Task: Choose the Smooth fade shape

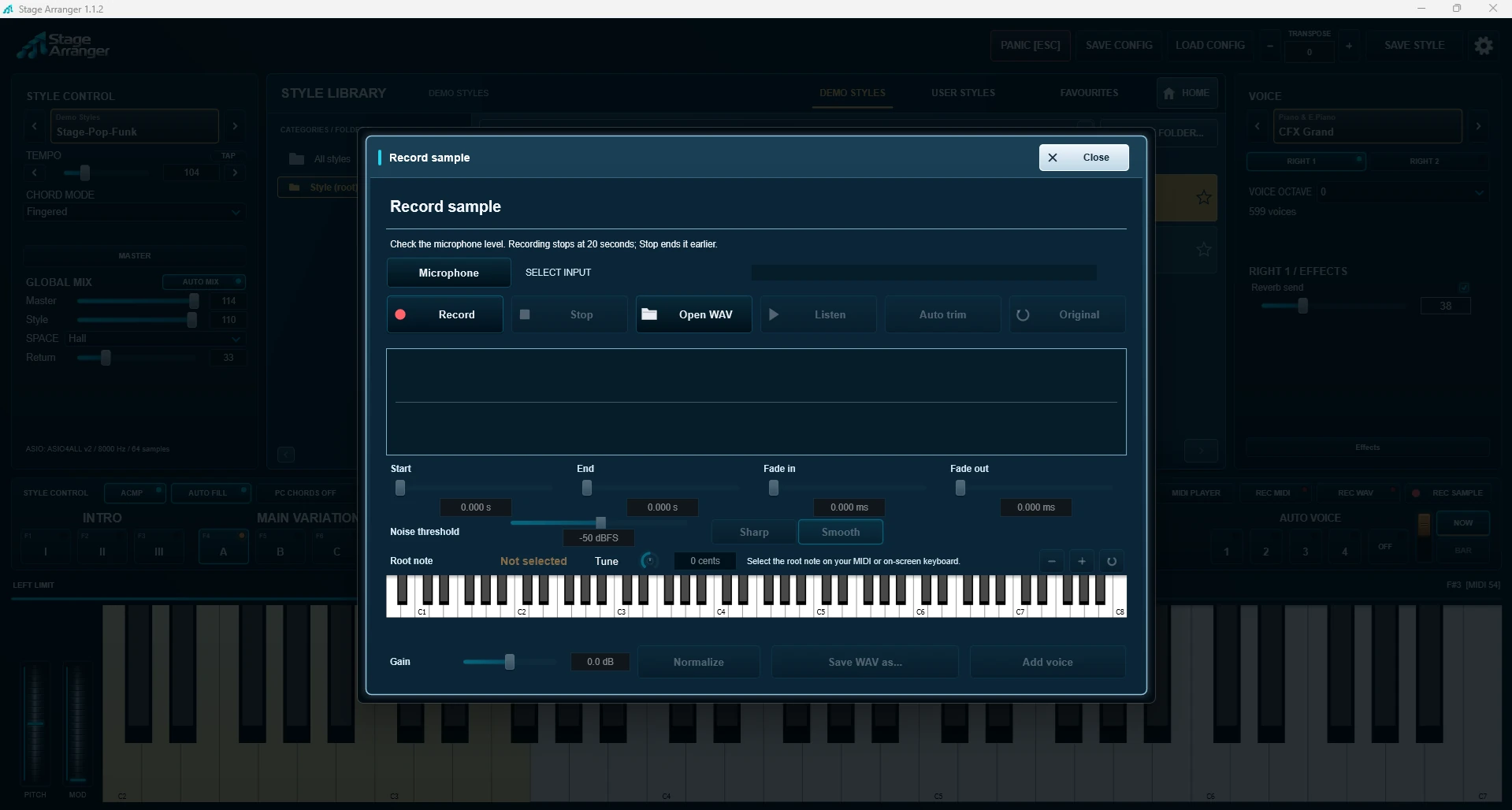Action: coord(841,532)
